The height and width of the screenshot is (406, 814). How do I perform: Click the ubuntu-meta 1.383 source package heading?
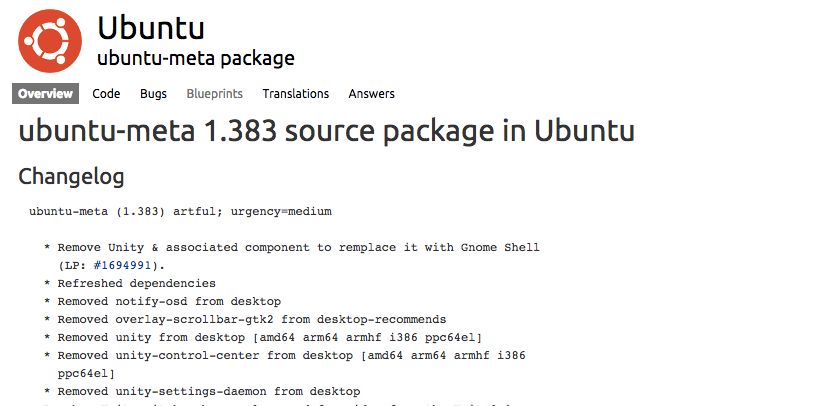pos(326,132)
